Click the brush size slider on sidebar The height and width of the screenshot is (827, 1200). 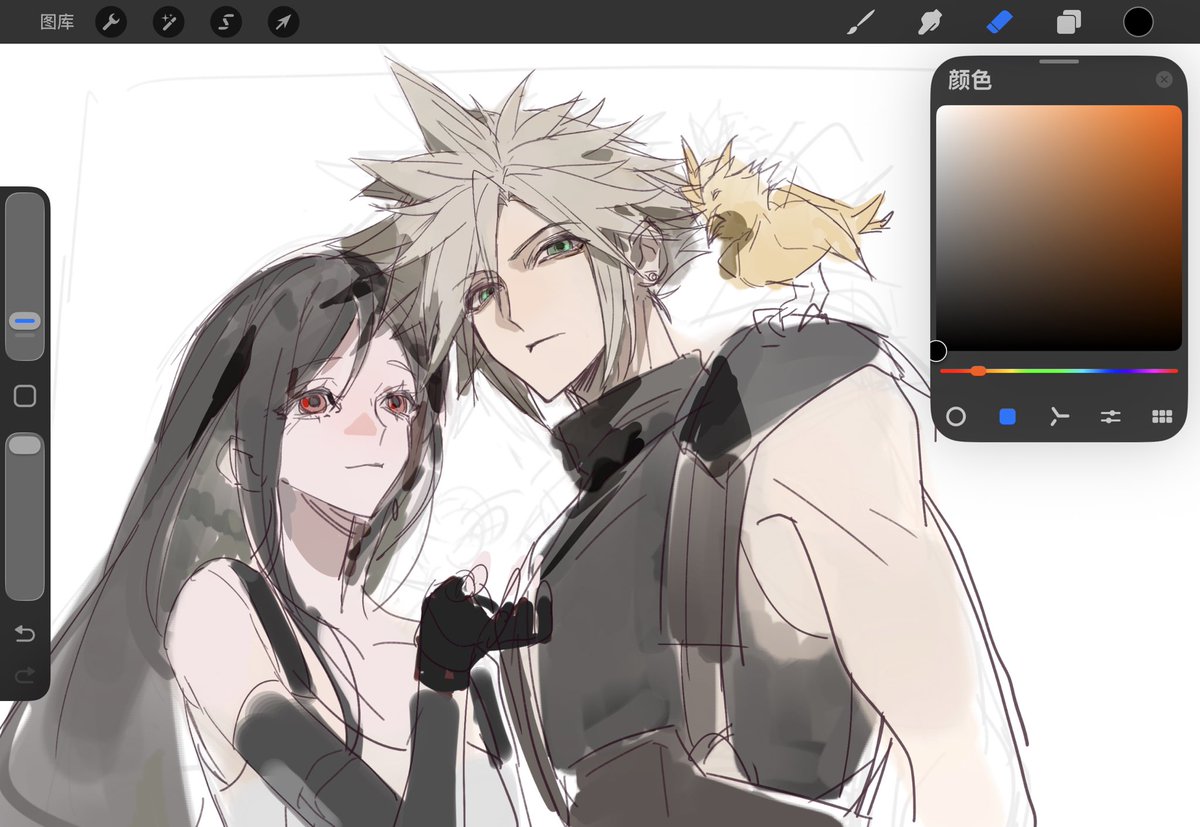[x=25, y=276]
